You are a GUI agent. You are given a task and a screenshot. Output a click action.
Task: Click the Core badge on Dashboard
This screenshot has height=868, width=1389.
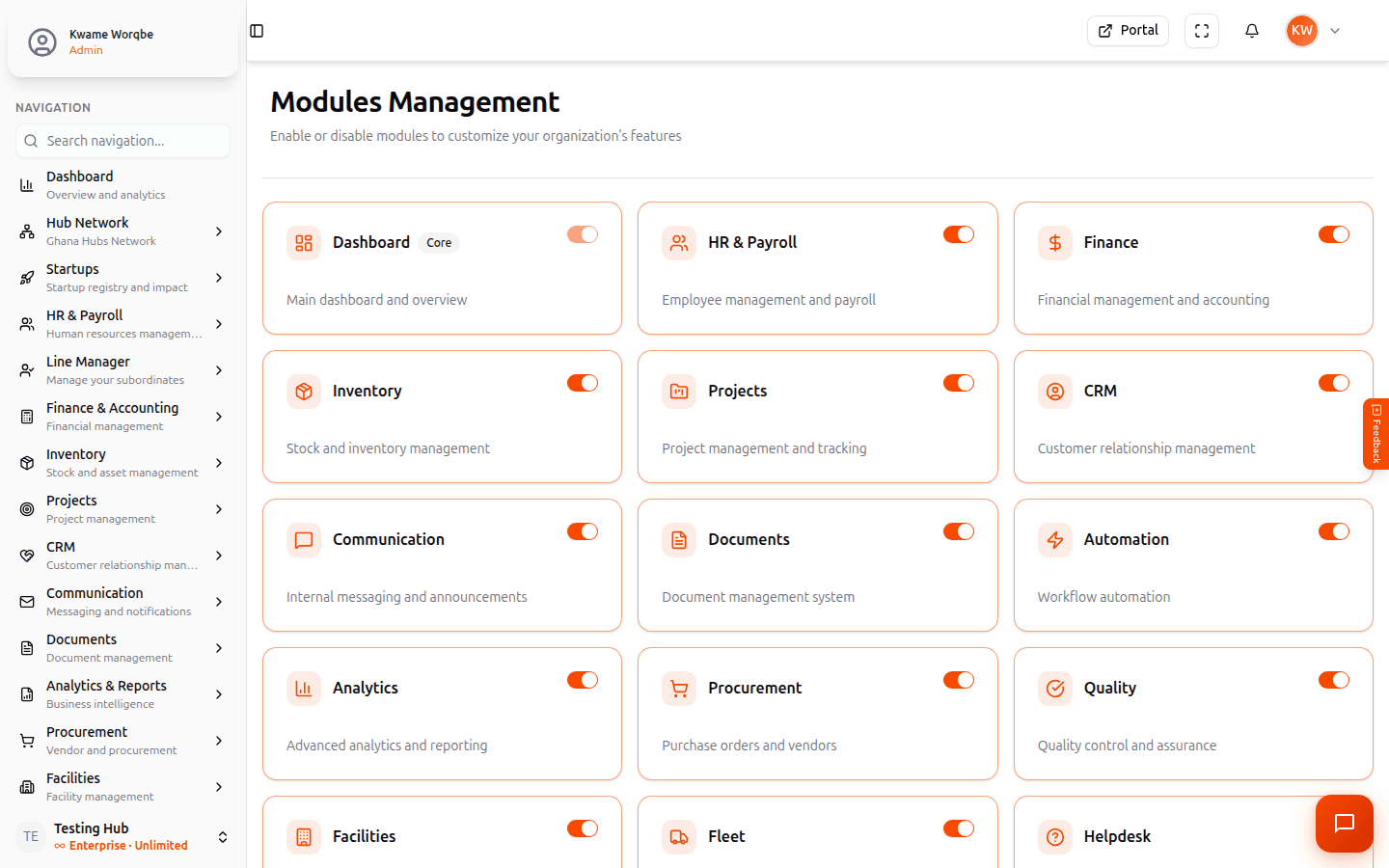[x=439, y=243]
